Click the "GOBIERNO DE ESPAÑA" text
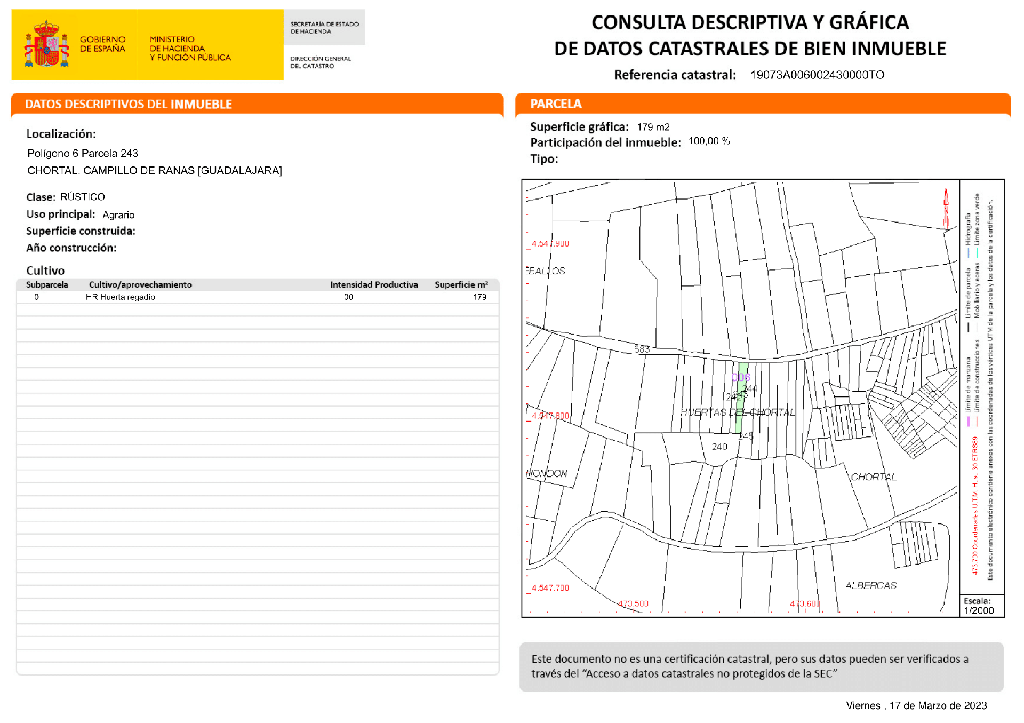1024x723 pixels. click(x=103, y=44)
